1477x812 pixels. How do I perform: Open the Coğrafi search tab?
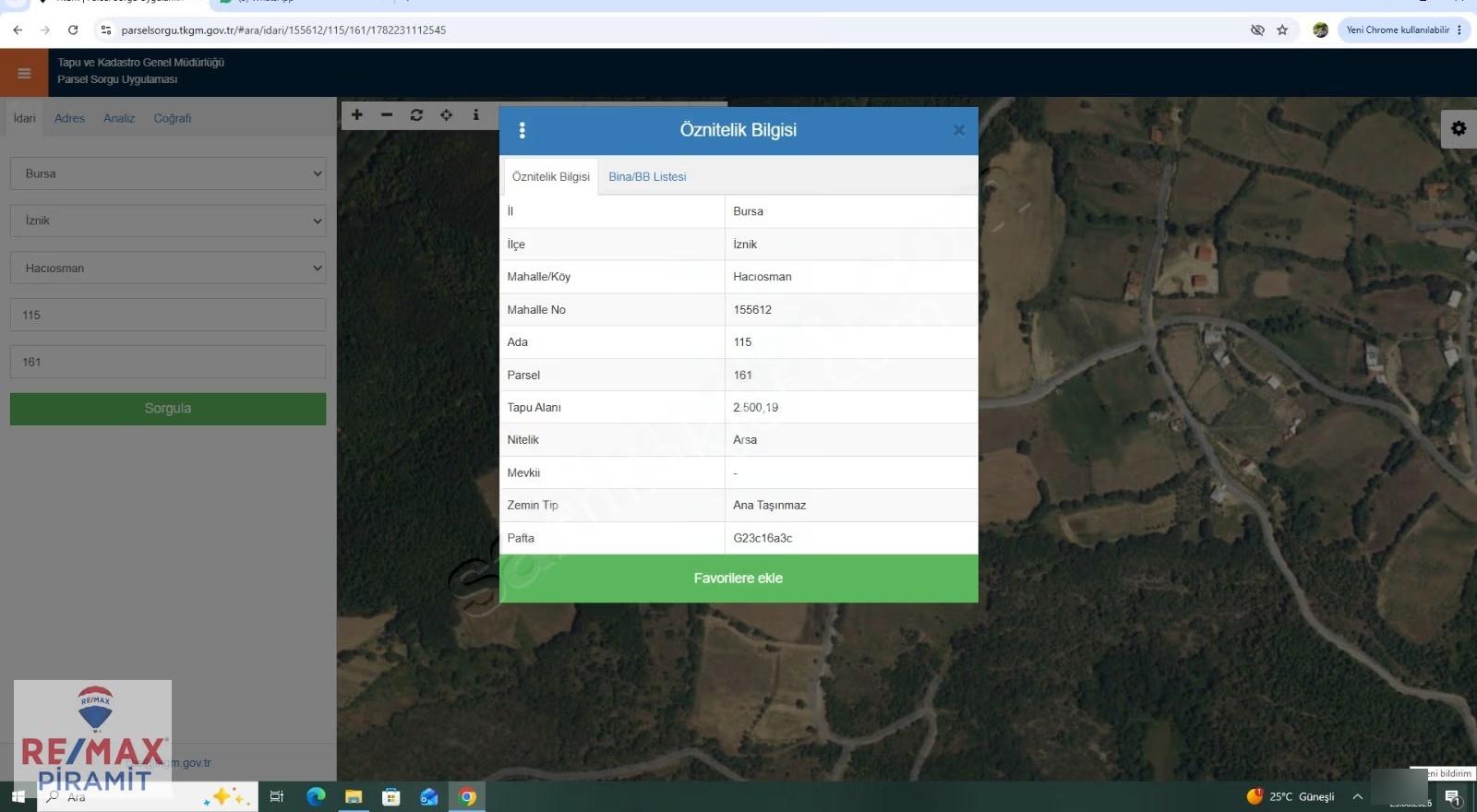click(x=173, y=118)
